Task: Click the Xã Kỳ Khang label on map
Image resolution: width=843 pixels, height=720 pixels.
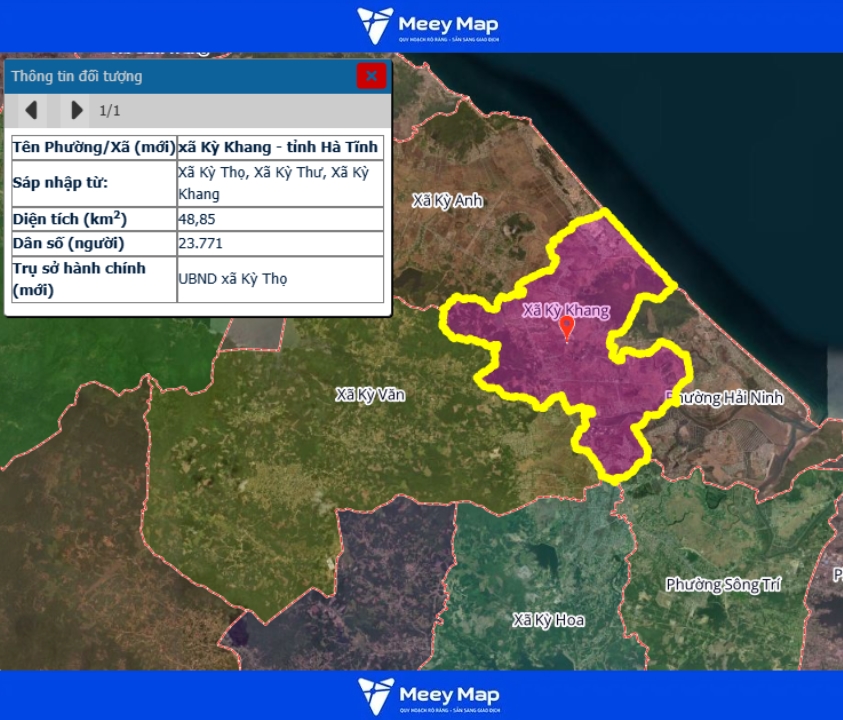Action: (565, 310)
